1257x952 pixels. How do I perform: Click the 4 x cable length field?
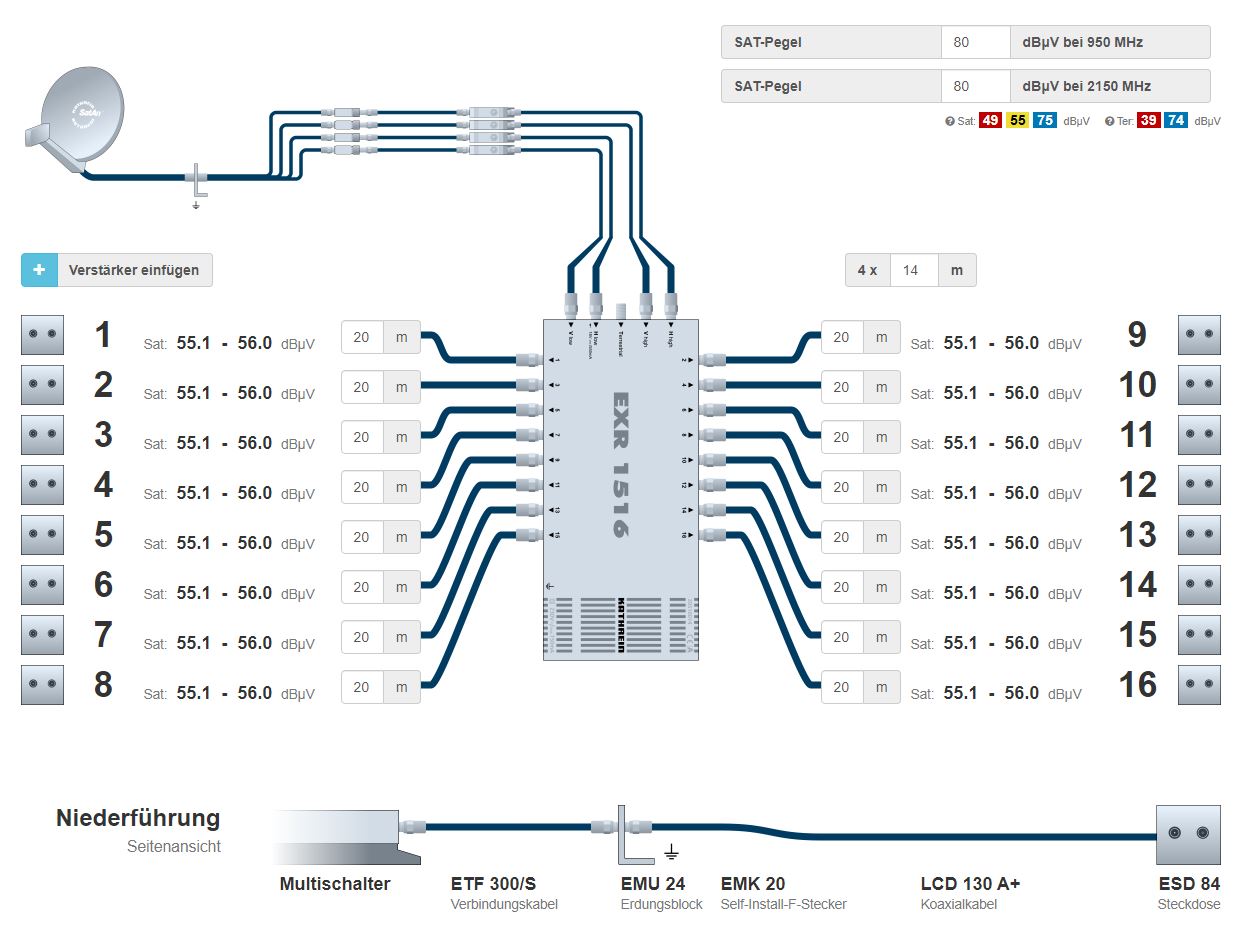913,270
